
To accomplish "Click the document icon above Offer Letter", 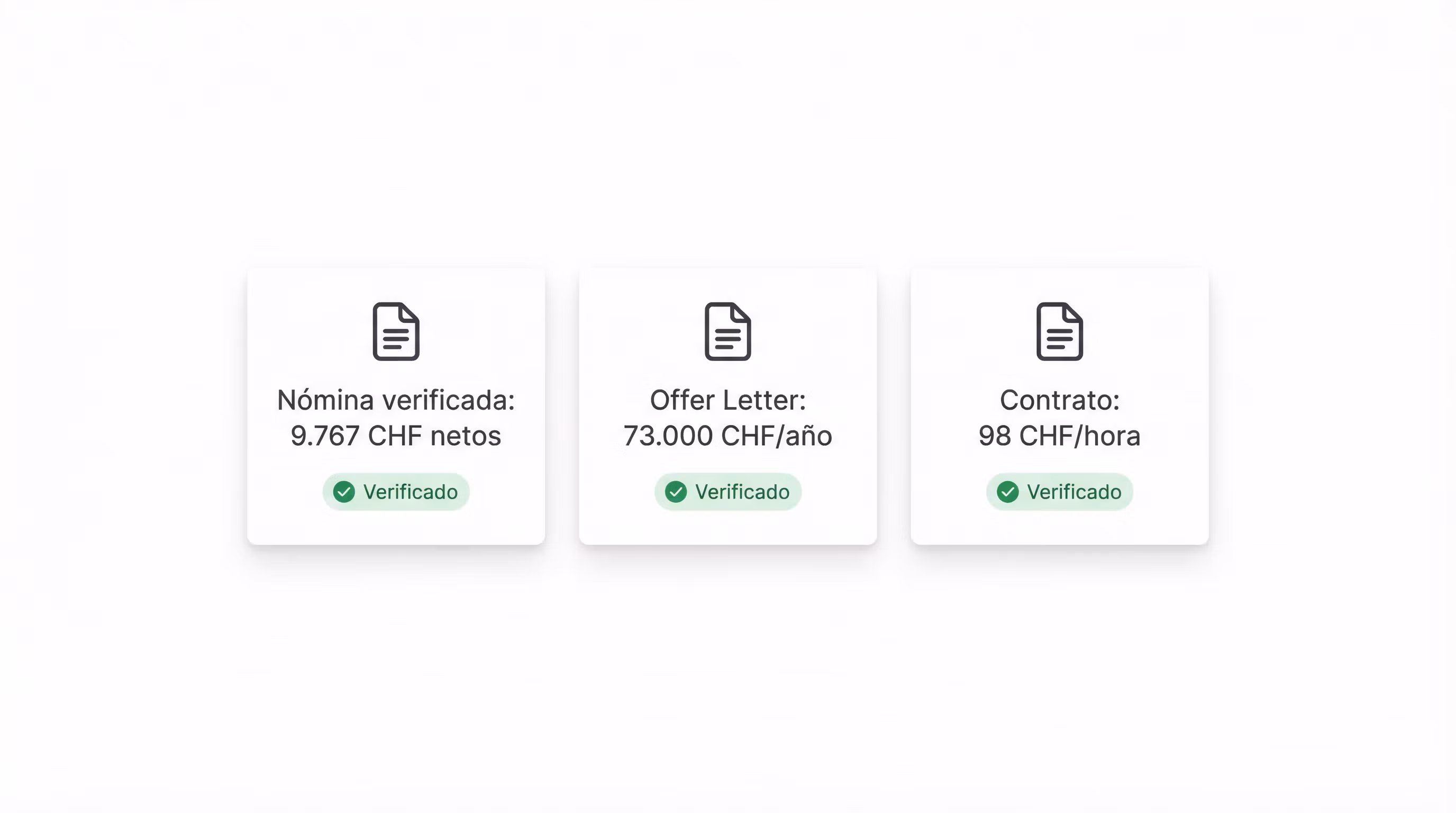I will click(x=727, y=331).
